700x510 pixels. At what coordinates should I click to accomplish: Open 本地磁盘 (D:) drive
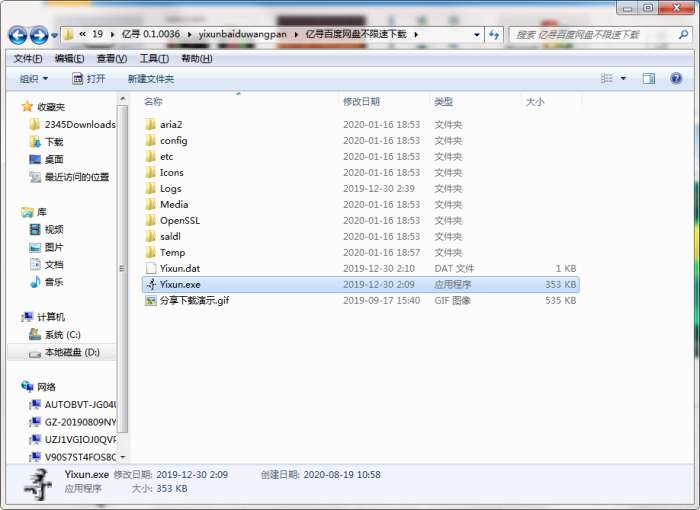click(x=64, y=352)
